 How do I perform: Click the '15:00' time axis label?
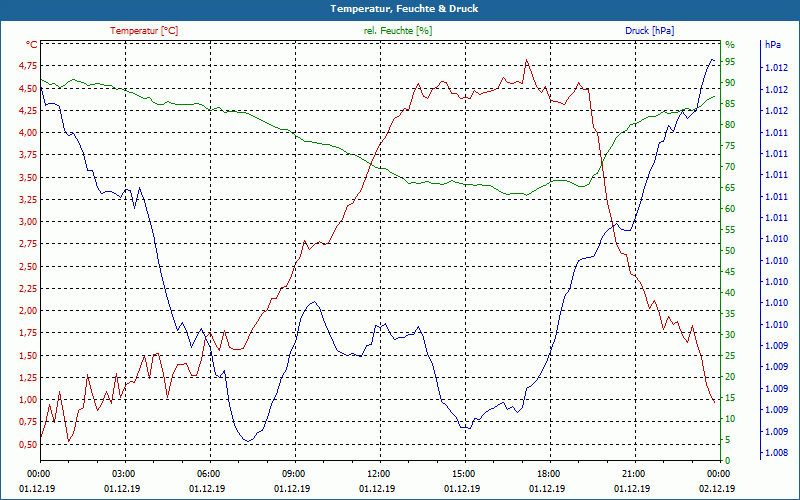click(x=464, y=473)
